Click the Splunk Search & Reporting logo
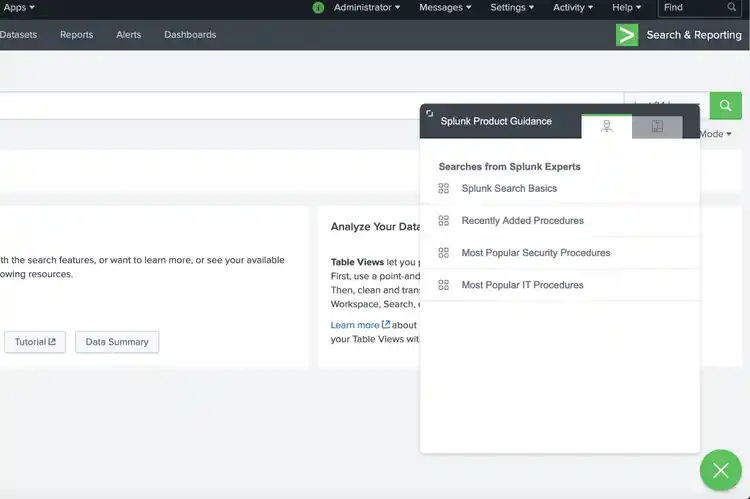 627,35
